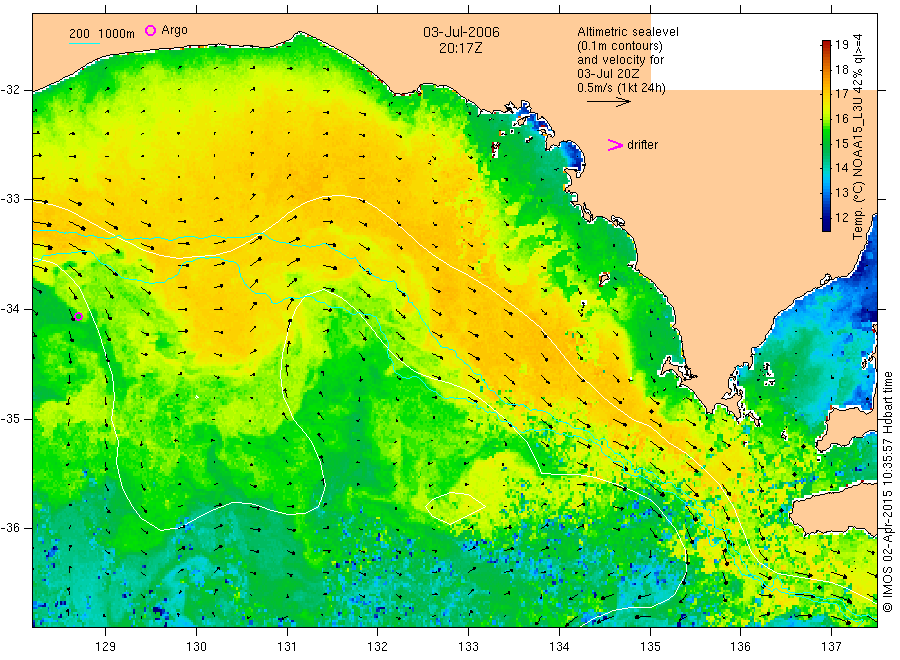Click the longitude label 131

tap(287, 647)
